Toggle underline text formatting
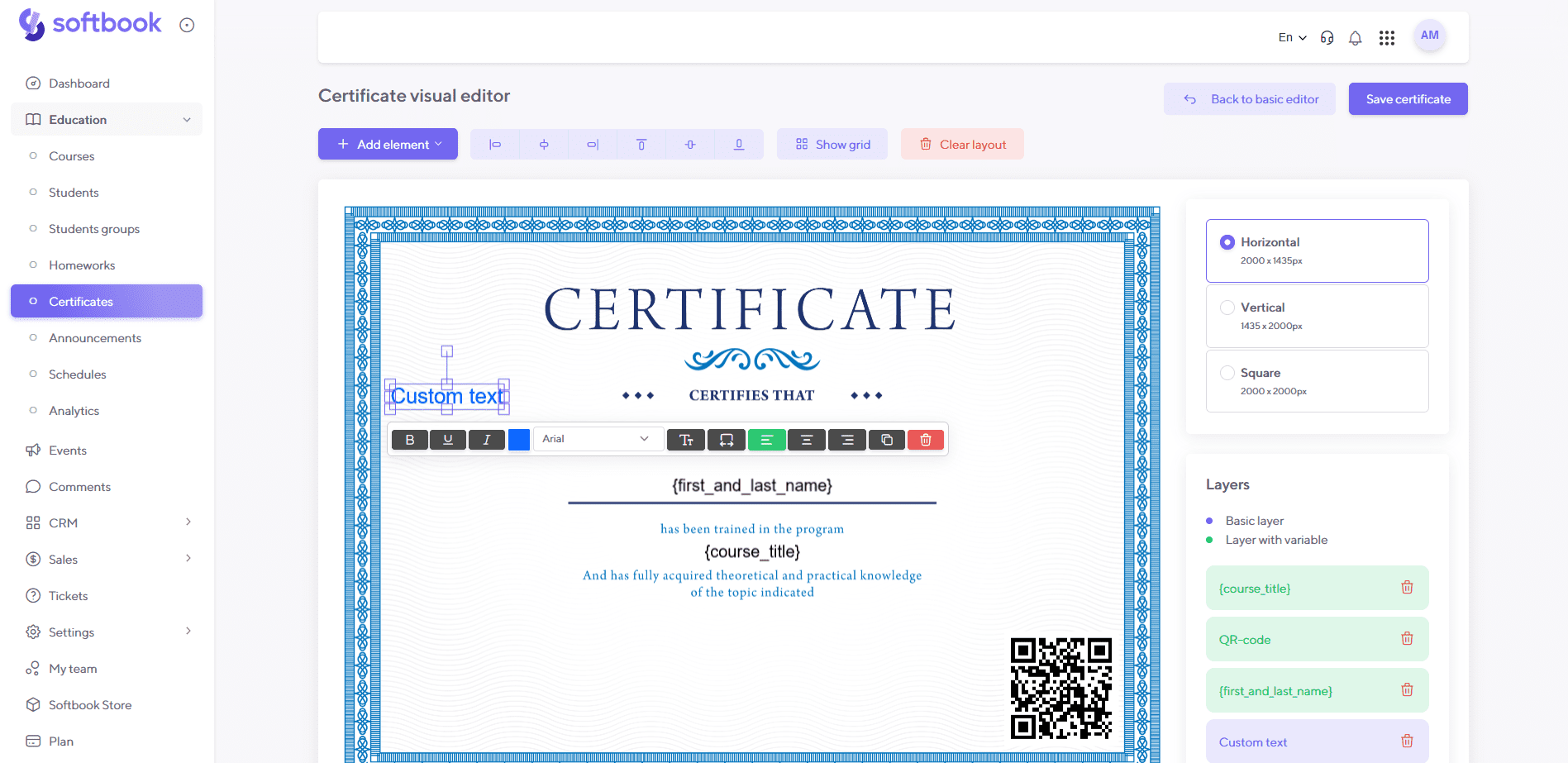 448,440
